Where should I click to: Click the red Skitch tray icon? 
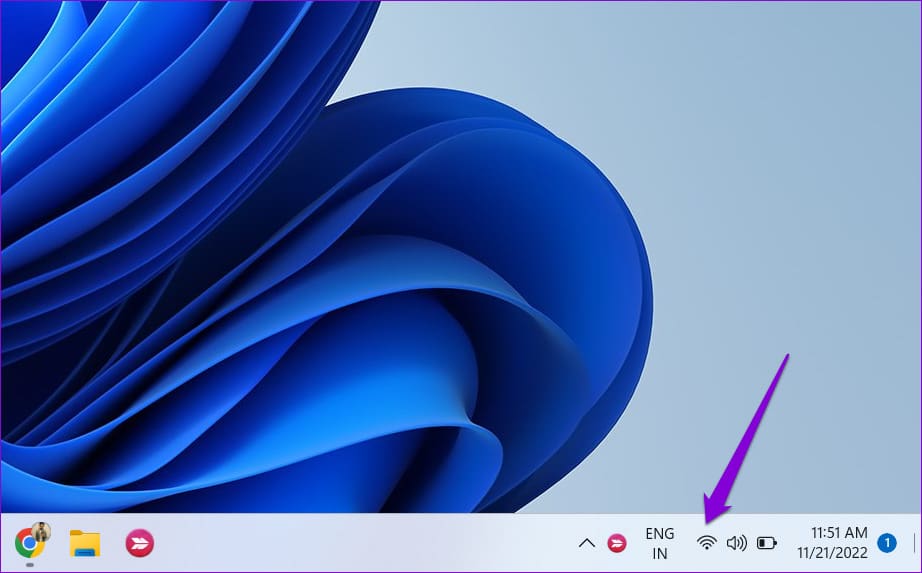tap(617, 543)
